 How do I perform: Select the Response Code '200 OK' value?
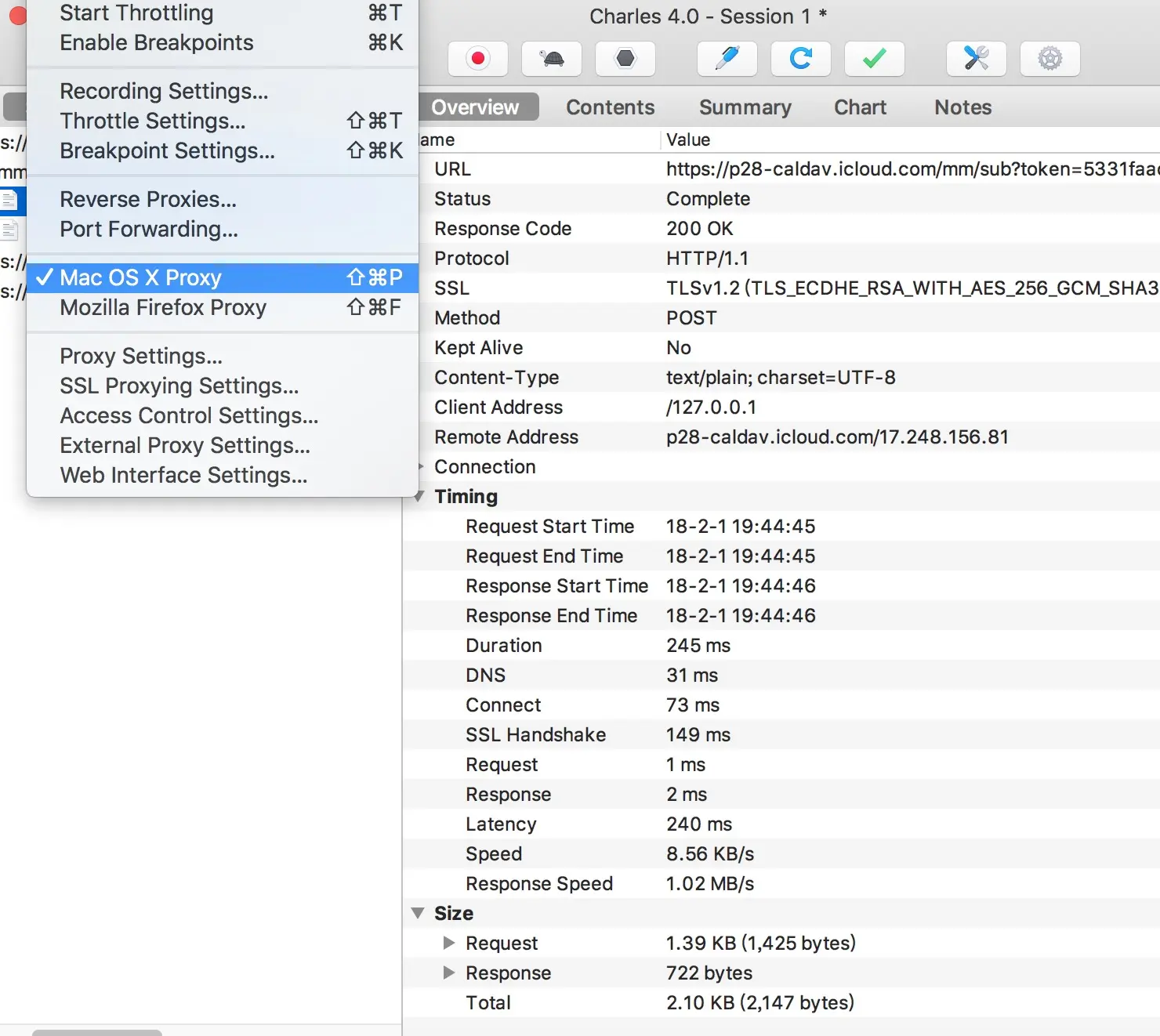coord(700,229)
